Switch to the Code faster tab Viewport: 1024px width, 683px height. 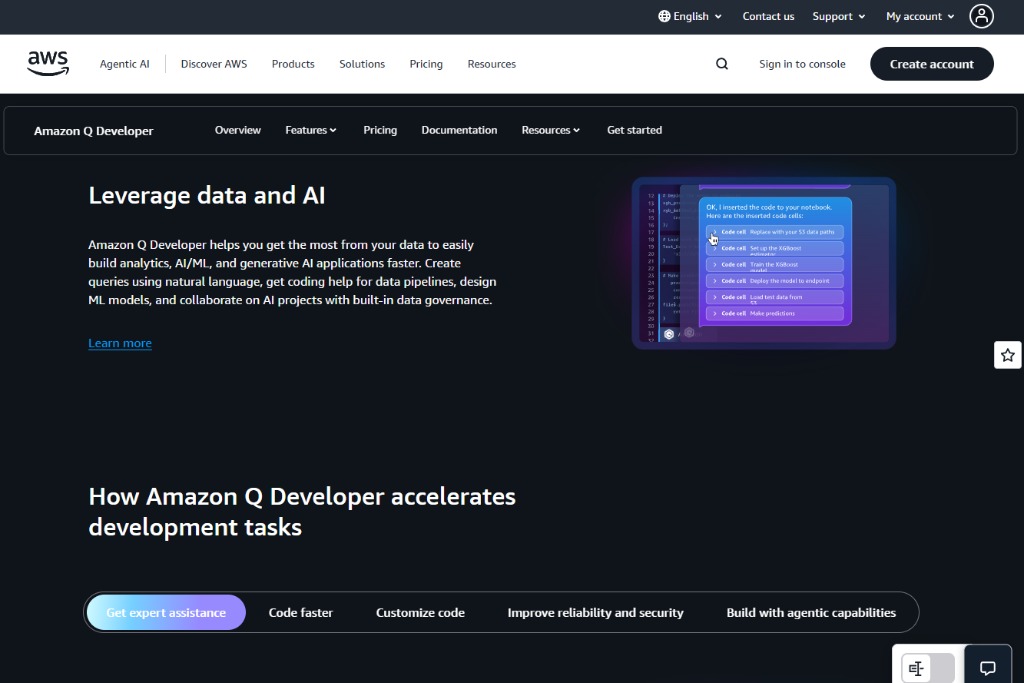point(300,612)
